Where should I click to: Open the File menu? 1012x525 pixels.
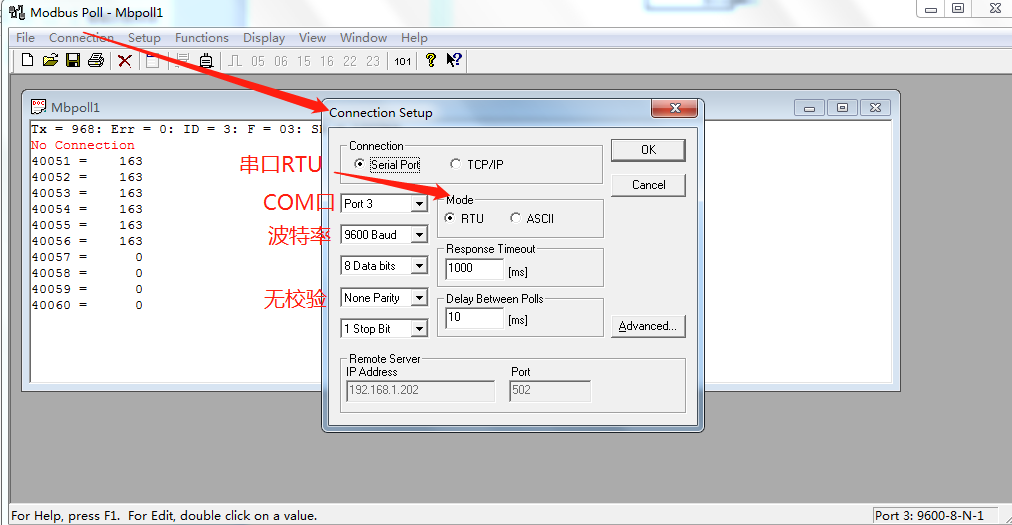click(x=25, y=37)
